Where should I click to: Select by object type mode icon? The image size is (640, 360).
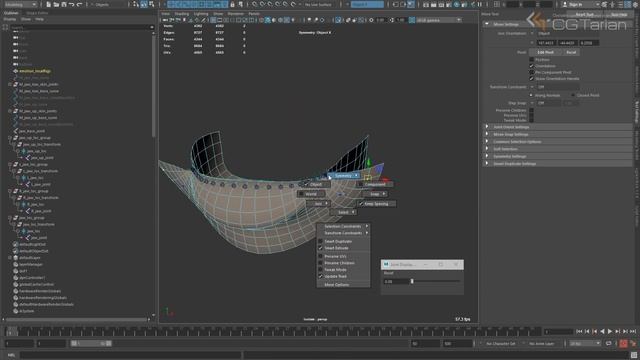pyautogui.click(x=144, y=4)
